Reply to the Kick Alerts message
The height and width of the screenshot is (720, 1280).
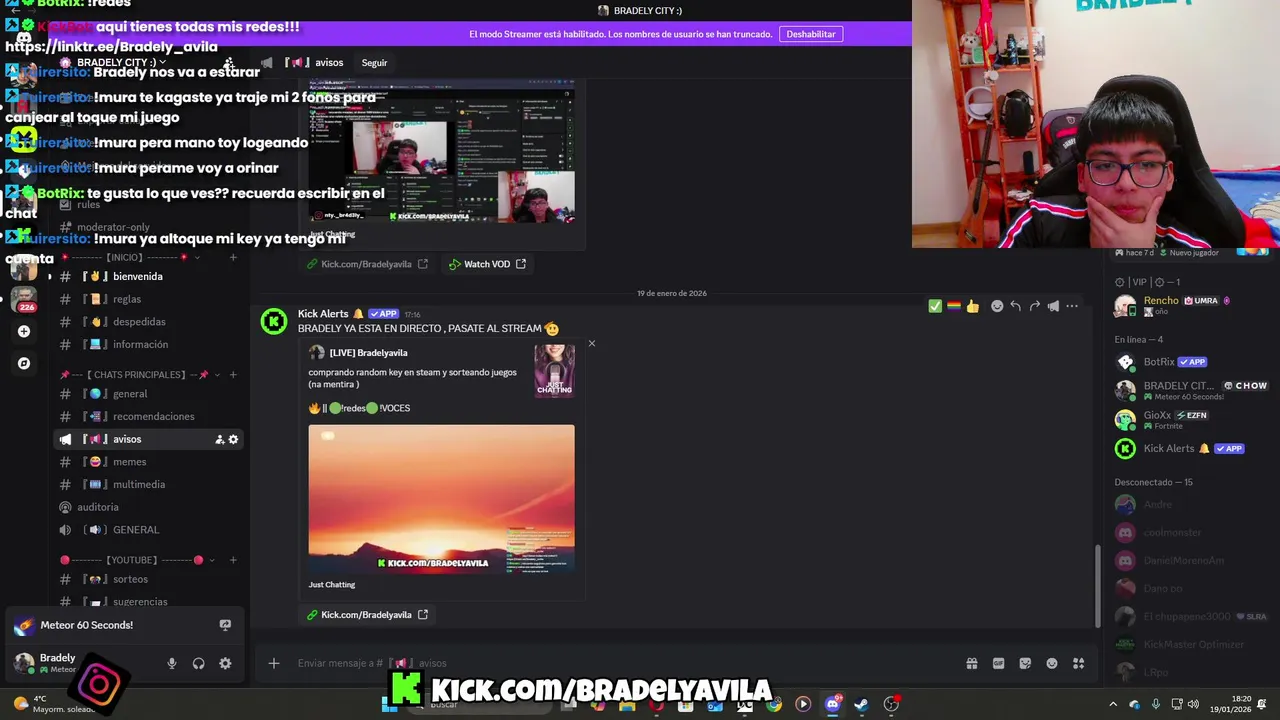(x=1015, y=306)
